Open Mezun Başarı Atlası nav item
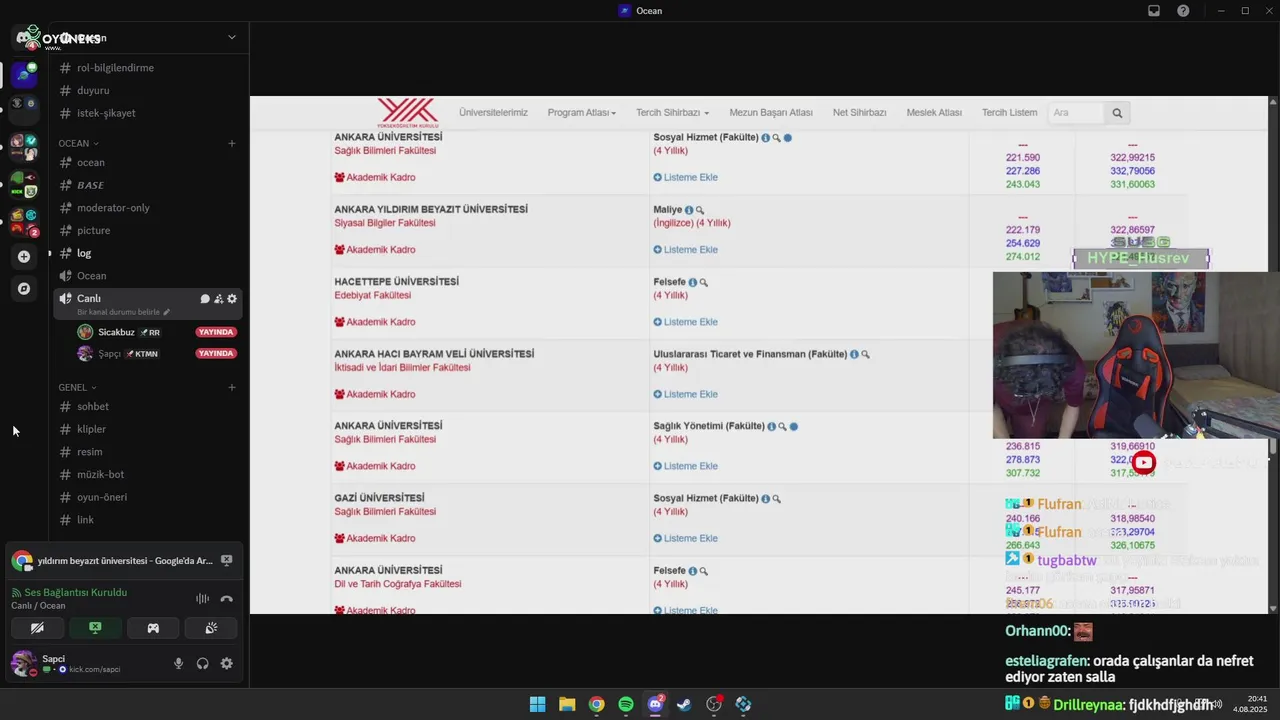Viewport: 1280px width, 720px height. coord(771,113)
